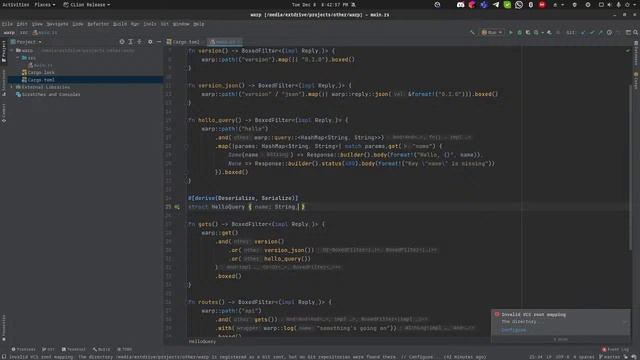Expand the Invalid VCS root notification

624,322
